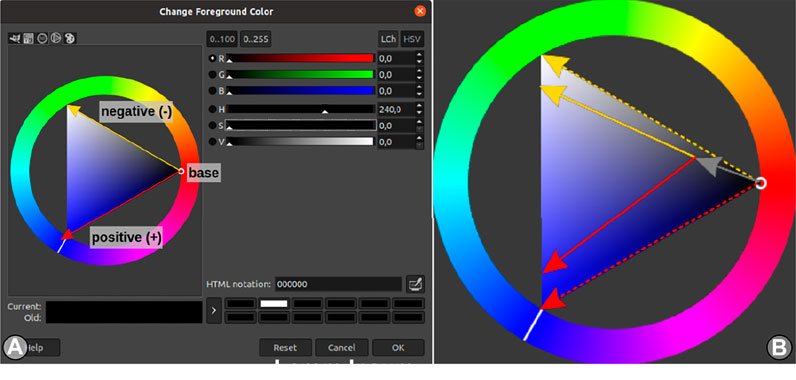
Task: Select the Watercolor selector circle icon
Action: pyautogui.click(x=42, y=38)
